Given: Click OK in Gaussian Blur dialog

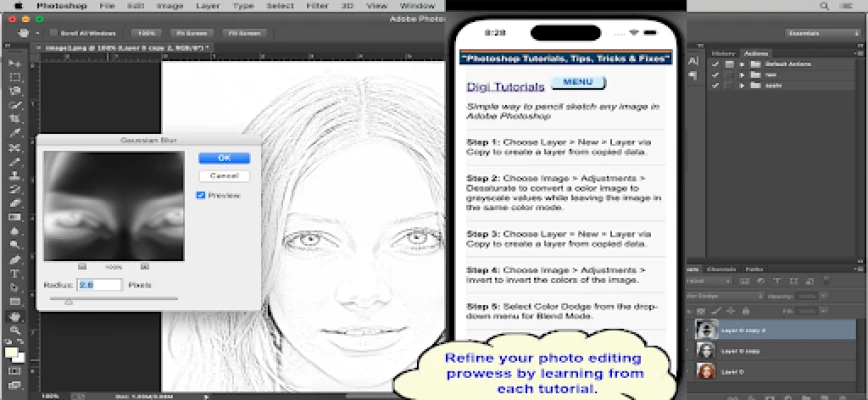Looking at the screenshot, I should click(224, 158).
